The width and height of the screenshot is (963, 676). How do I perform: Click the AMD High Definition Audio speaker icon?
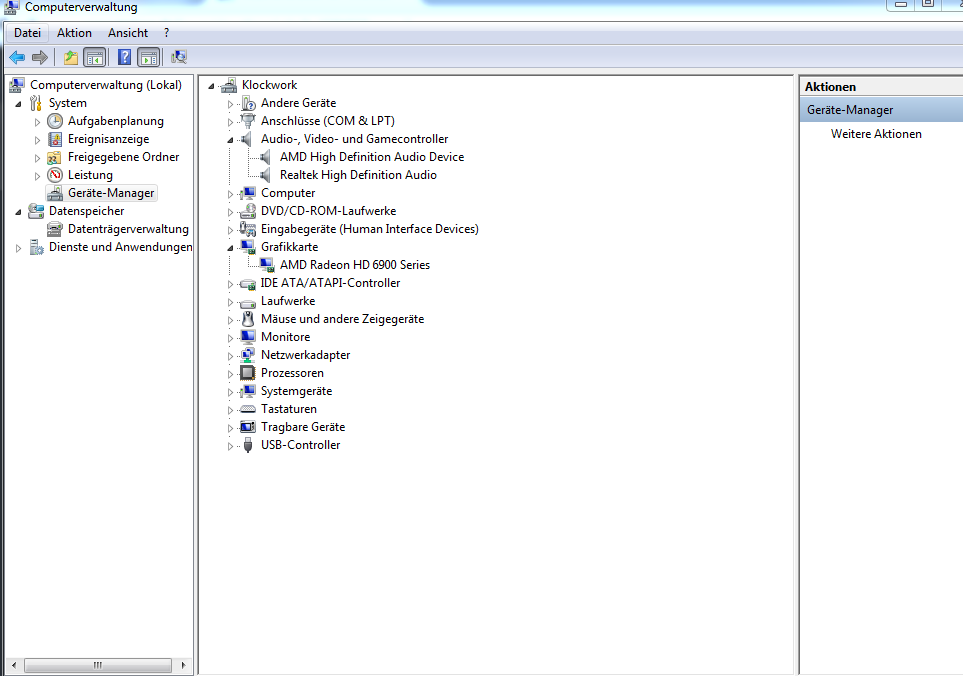266,157
